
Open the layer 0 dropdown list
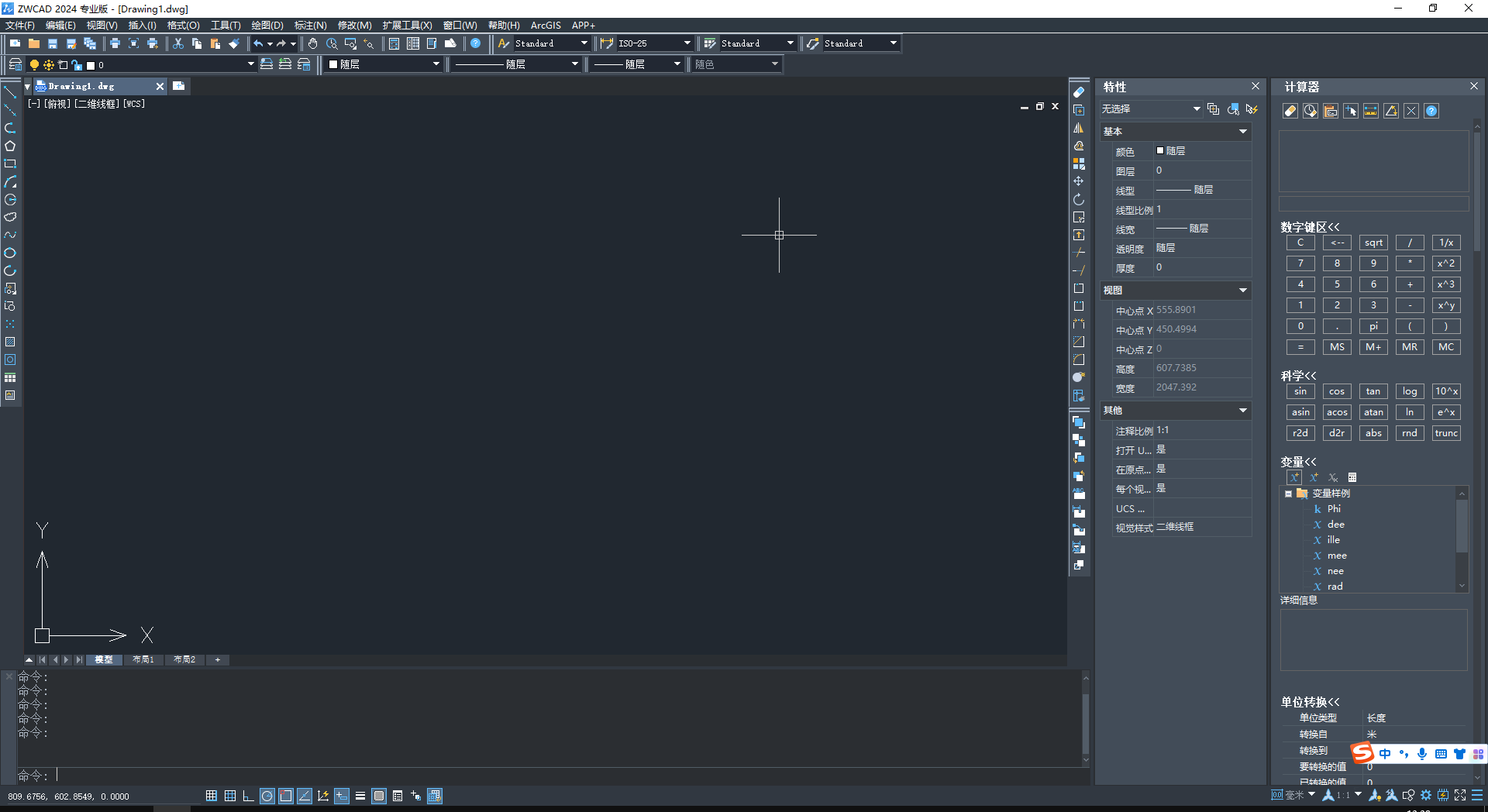[x=251, y=64]
